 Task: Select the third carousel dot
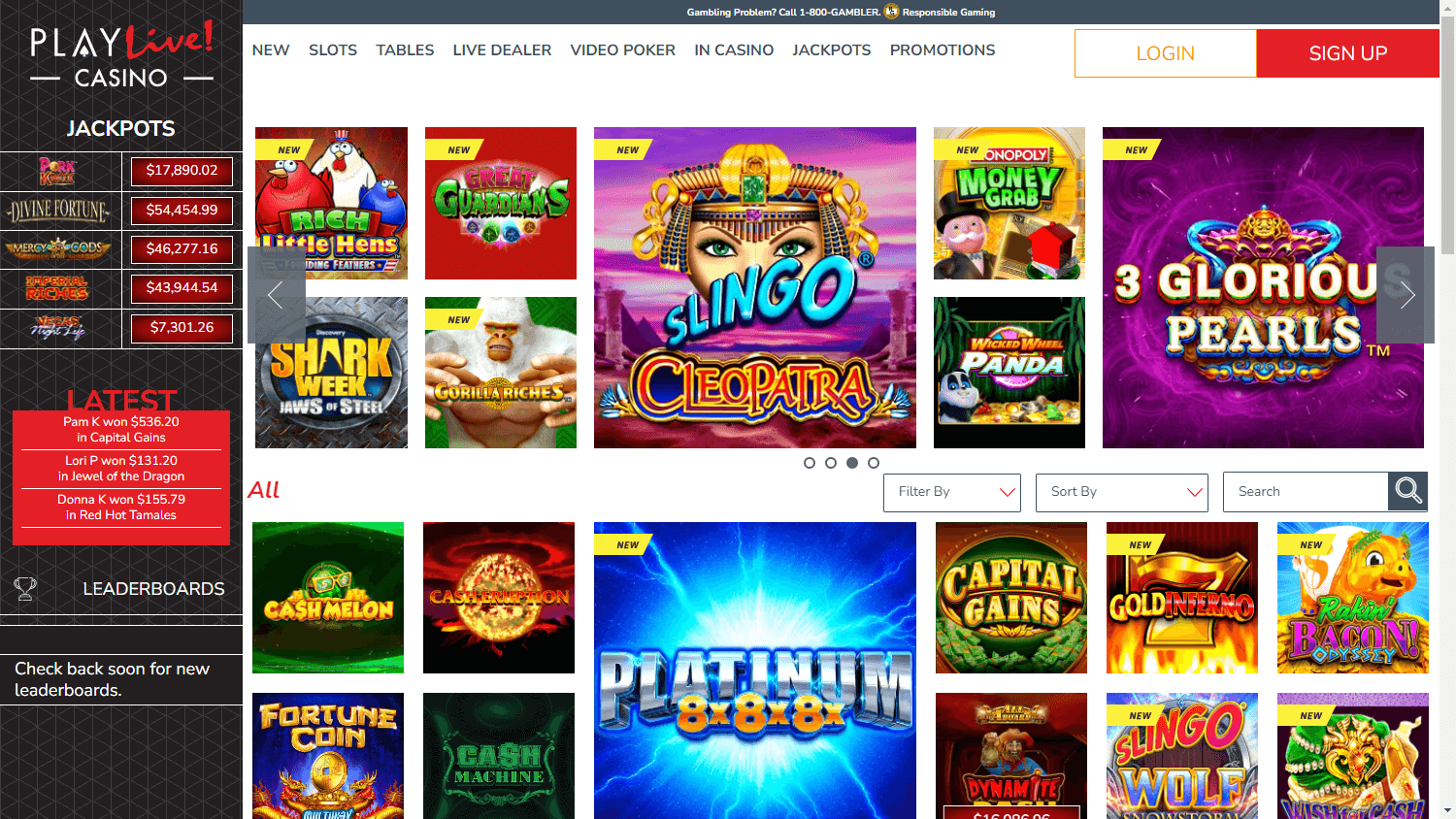point(852,463)
